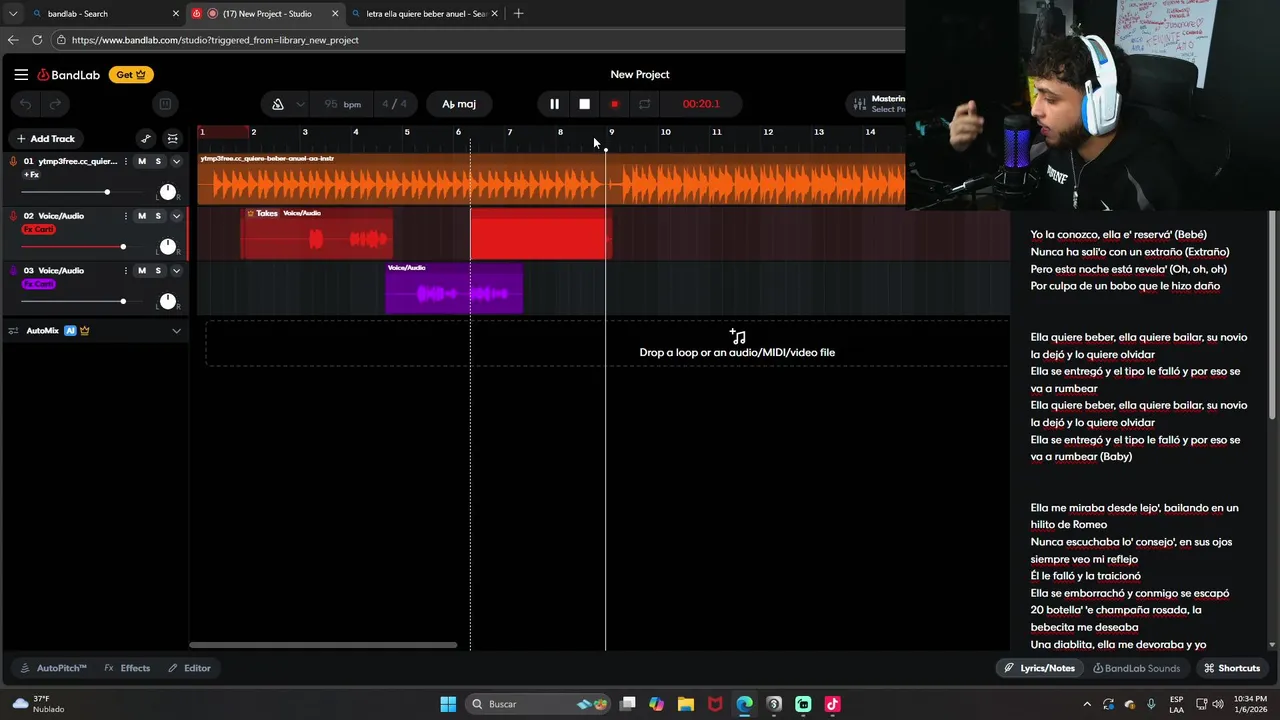Click the Add Track button
1280x720 pixels.
[46, 139]
